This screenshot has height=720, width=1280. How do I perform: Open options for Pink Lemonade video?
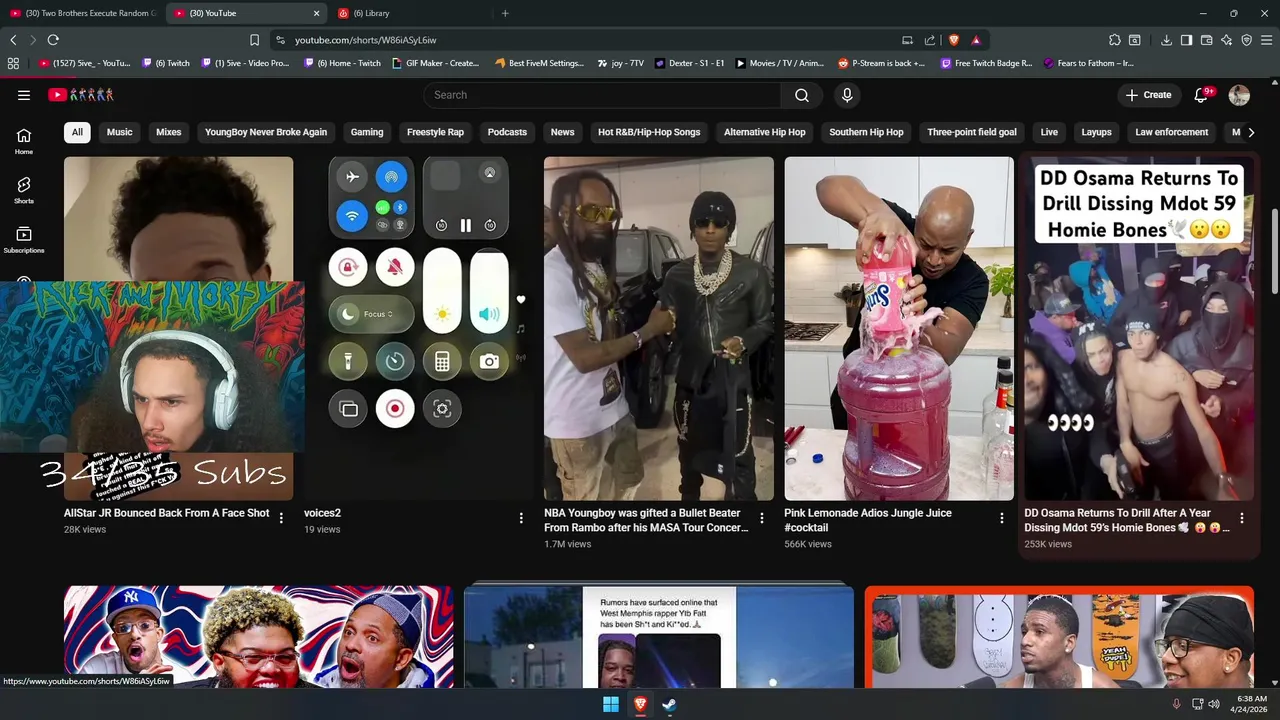pyautogui.click(x=1002, y=518)
